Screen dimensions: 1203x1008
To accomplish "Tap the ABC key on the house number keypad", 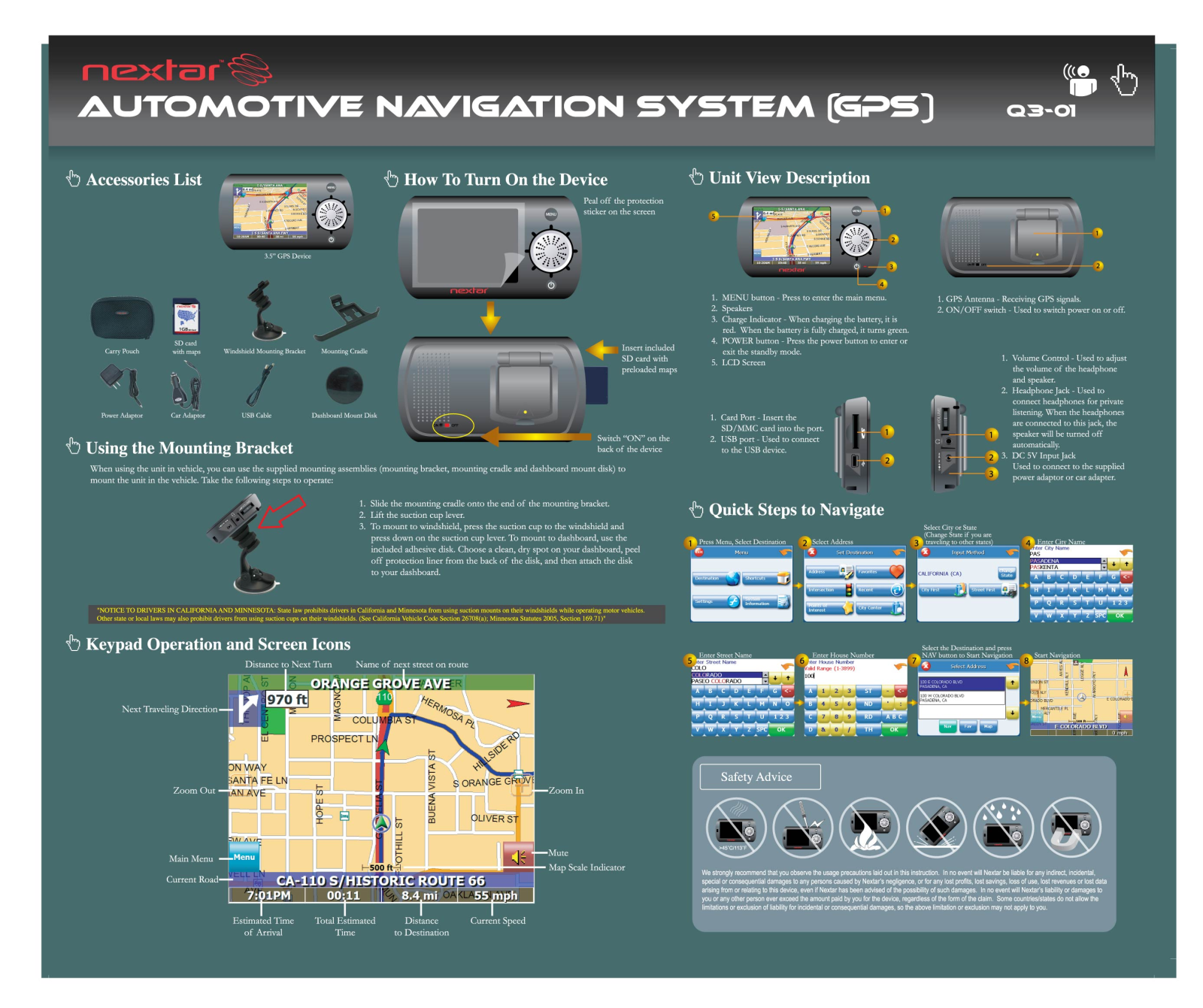I will pyautogui.click(x=894, y=716).
